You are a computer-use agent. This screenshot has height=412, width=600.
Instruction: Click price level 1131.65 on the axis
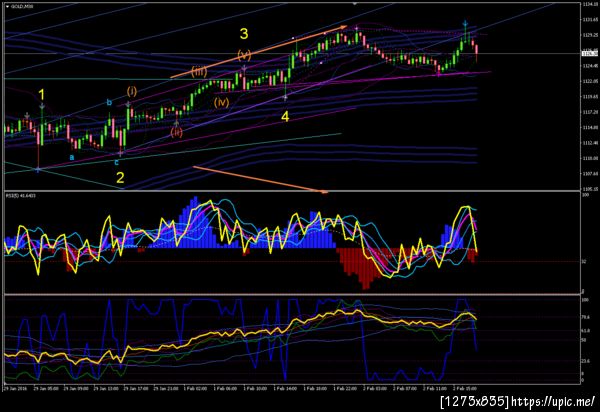click(x=590, y=20)
